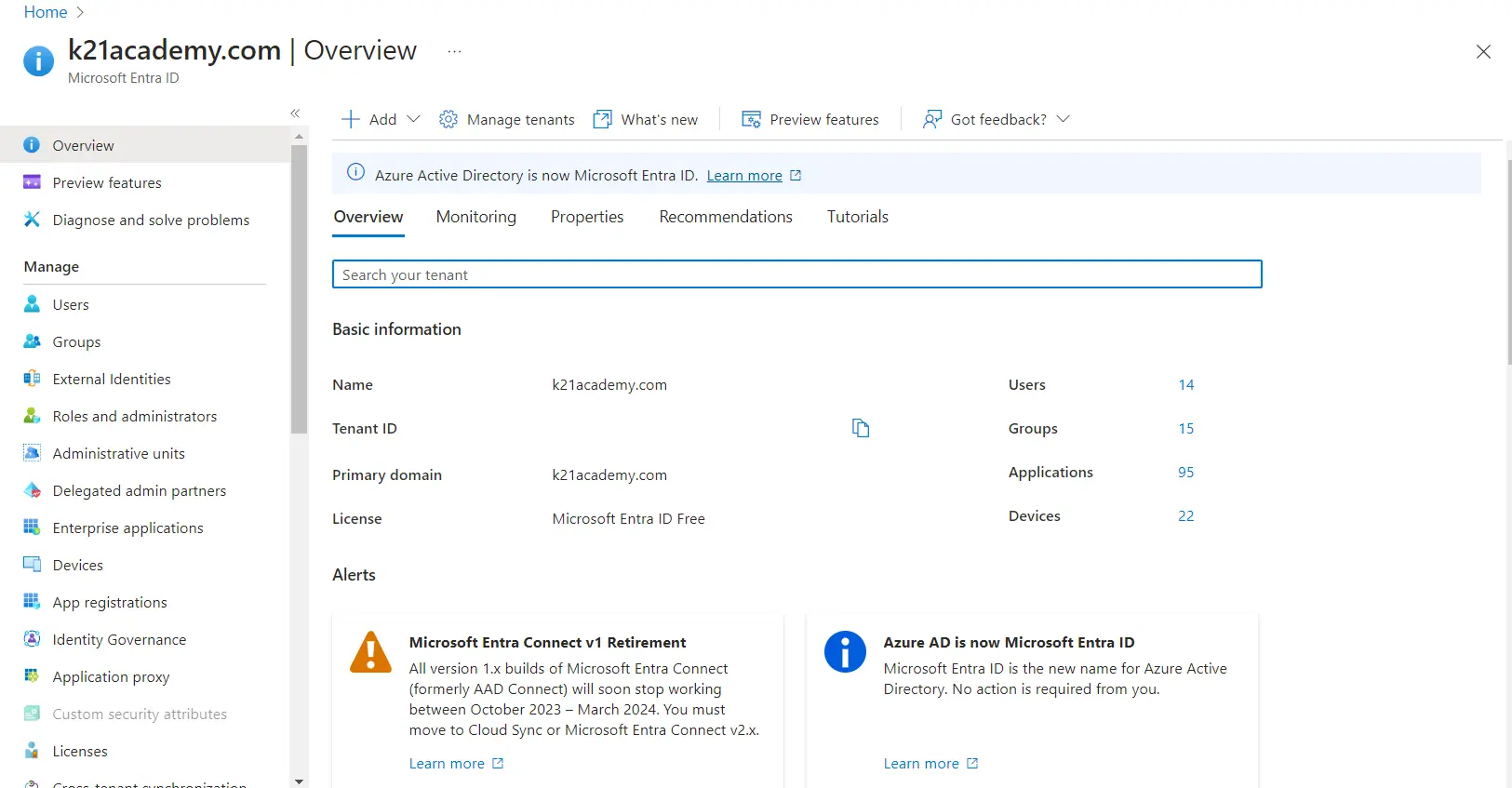The image size is (1512, 788).
Task: Select the Groups icon in Manage section
Action: tap(32, 341)
